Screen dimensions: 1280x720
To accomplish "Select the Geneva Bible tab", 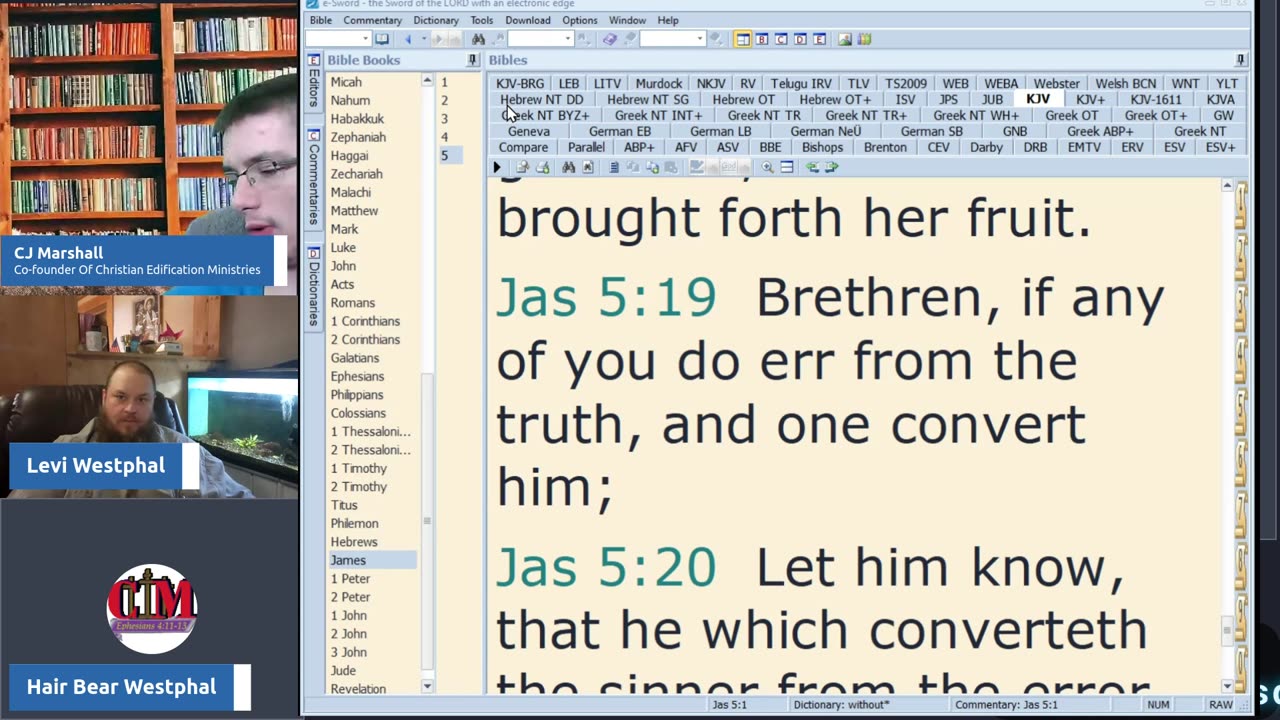I will click(x=529, y=131).
